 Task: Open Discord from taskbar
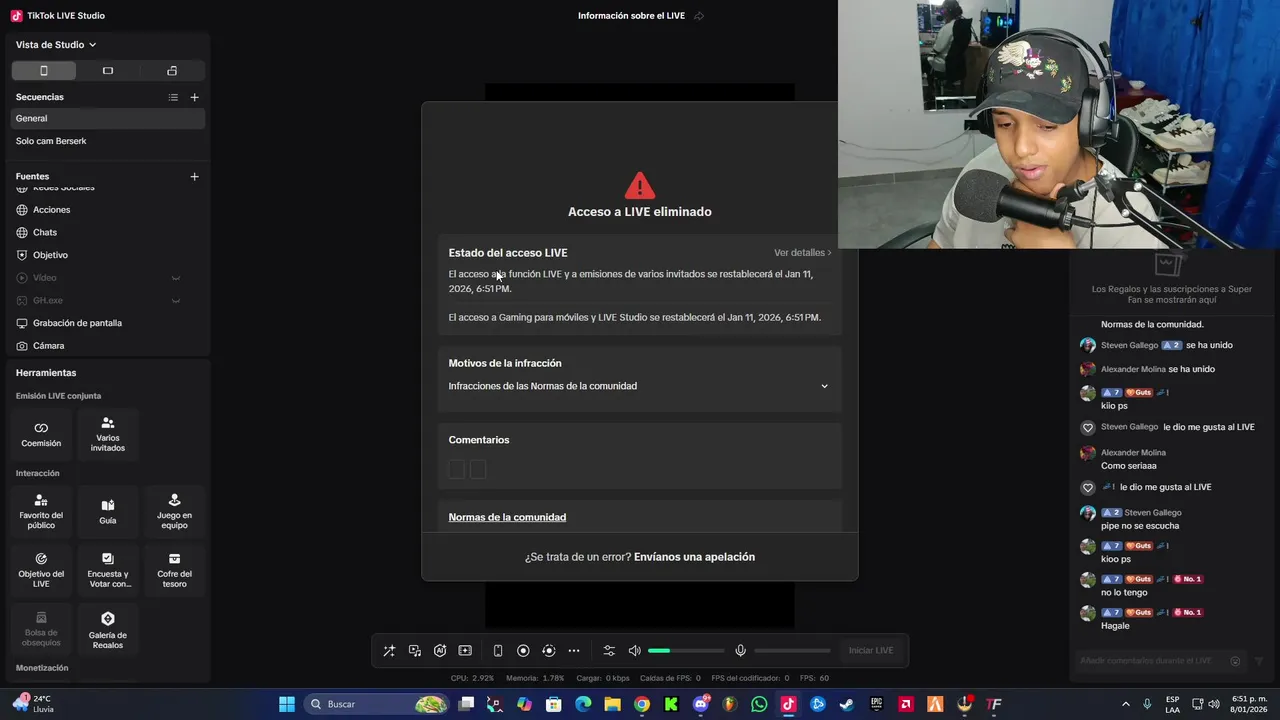701,704
